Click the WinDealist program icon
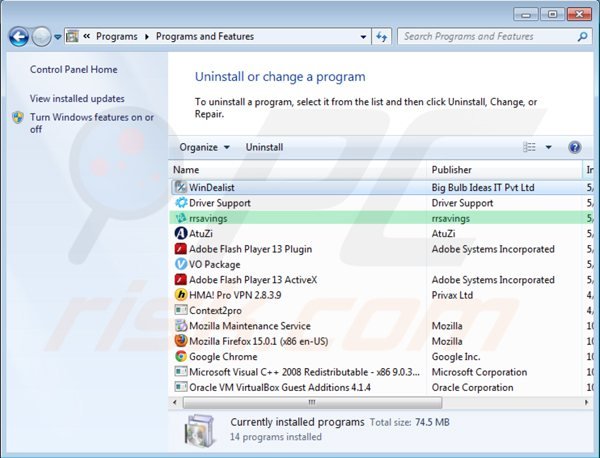Viewport: 600px width, 458px height. click(181, 187)
